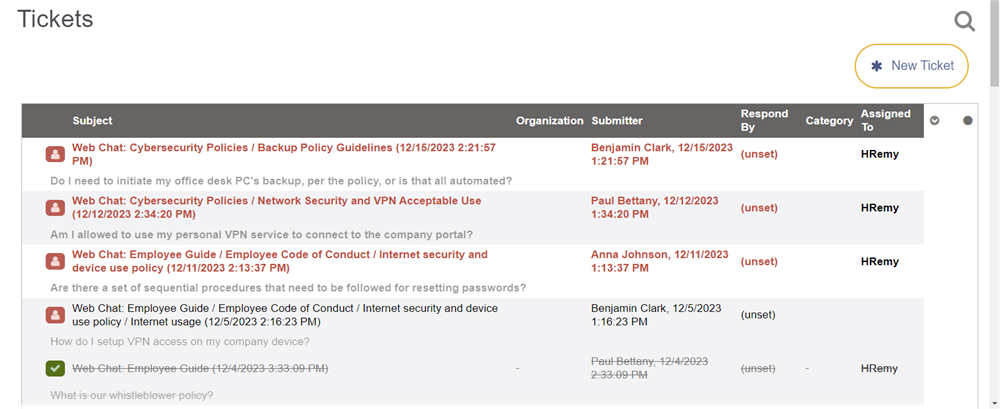Click the Organization column header
Viewport: 1000px width, 409px height.
click(x=549, y=121)
